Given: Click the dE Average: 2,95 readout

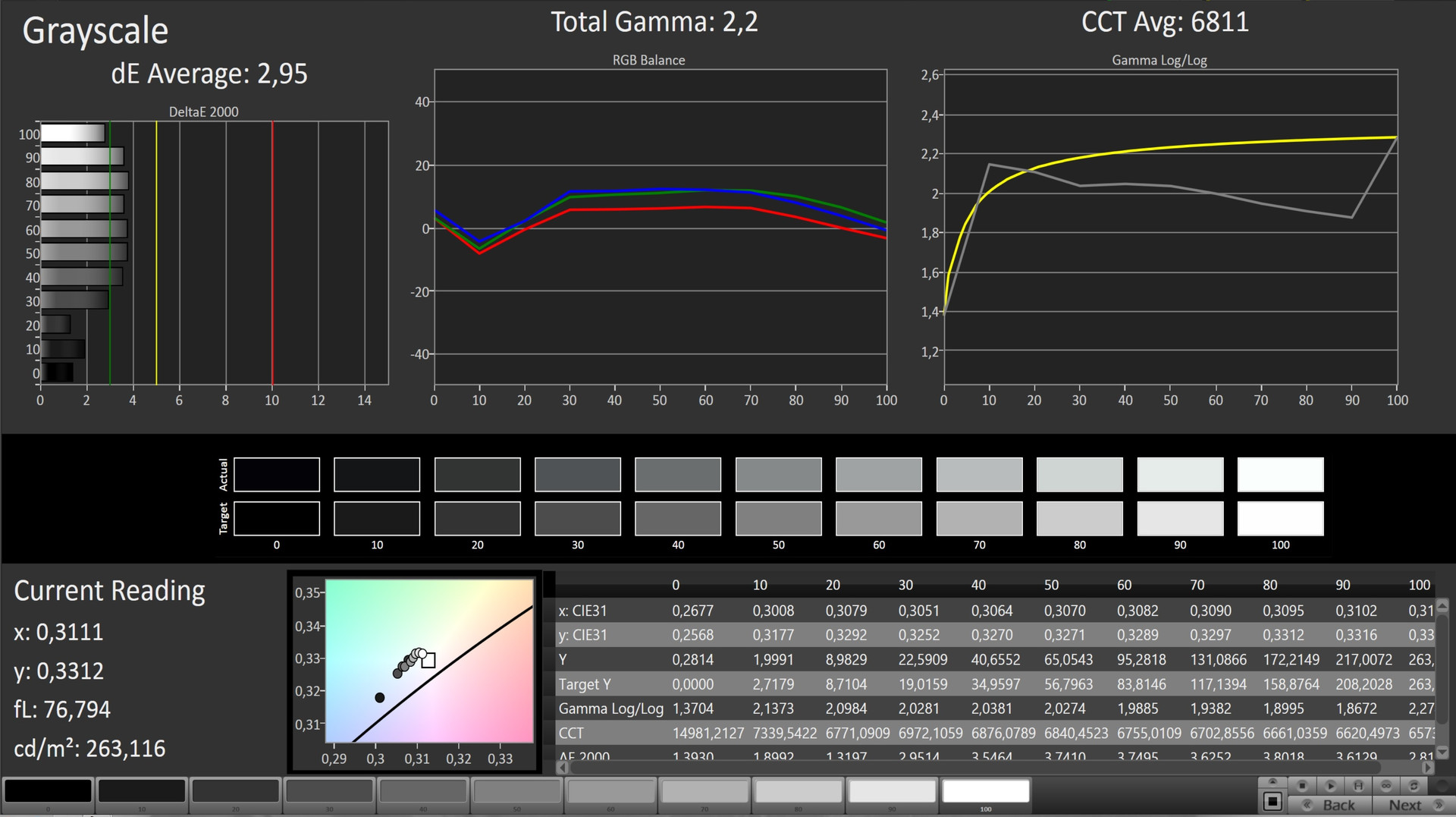Looking at the screenshot, I should click(x=209, y=74).
